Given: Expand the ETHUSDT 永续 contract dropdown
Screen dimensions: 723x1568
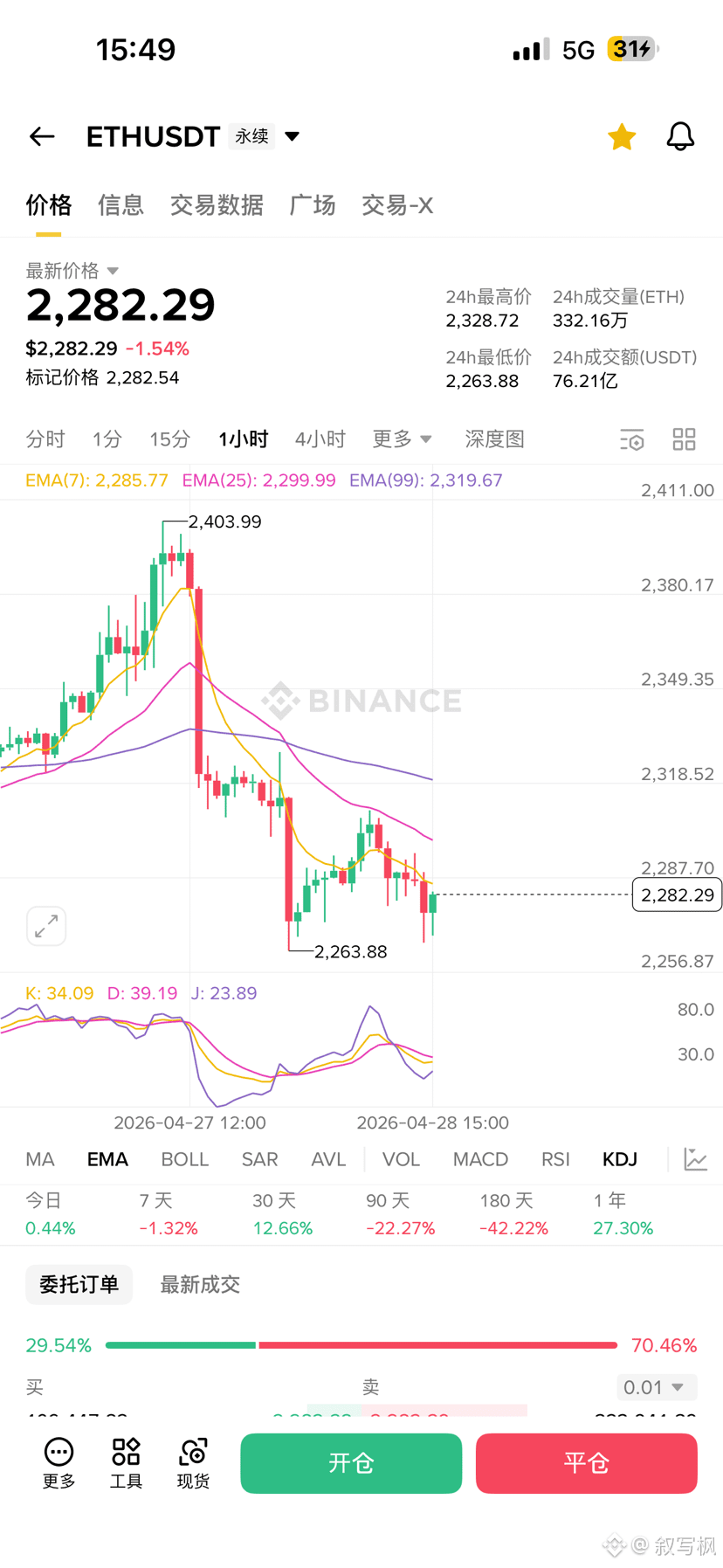Looking at the screenshot, I should (293, 136).
